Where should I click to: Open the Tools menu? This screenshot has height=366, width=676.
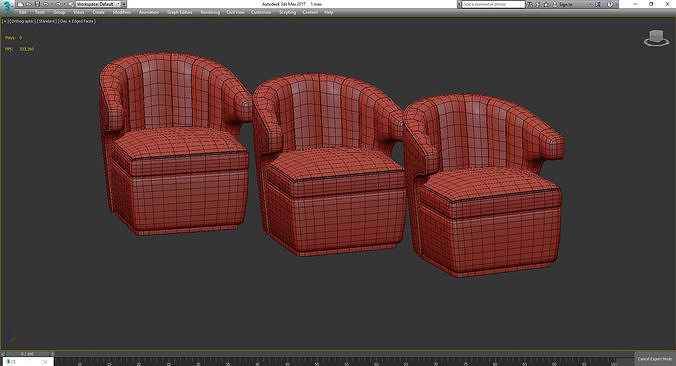[x=40, y=13]
